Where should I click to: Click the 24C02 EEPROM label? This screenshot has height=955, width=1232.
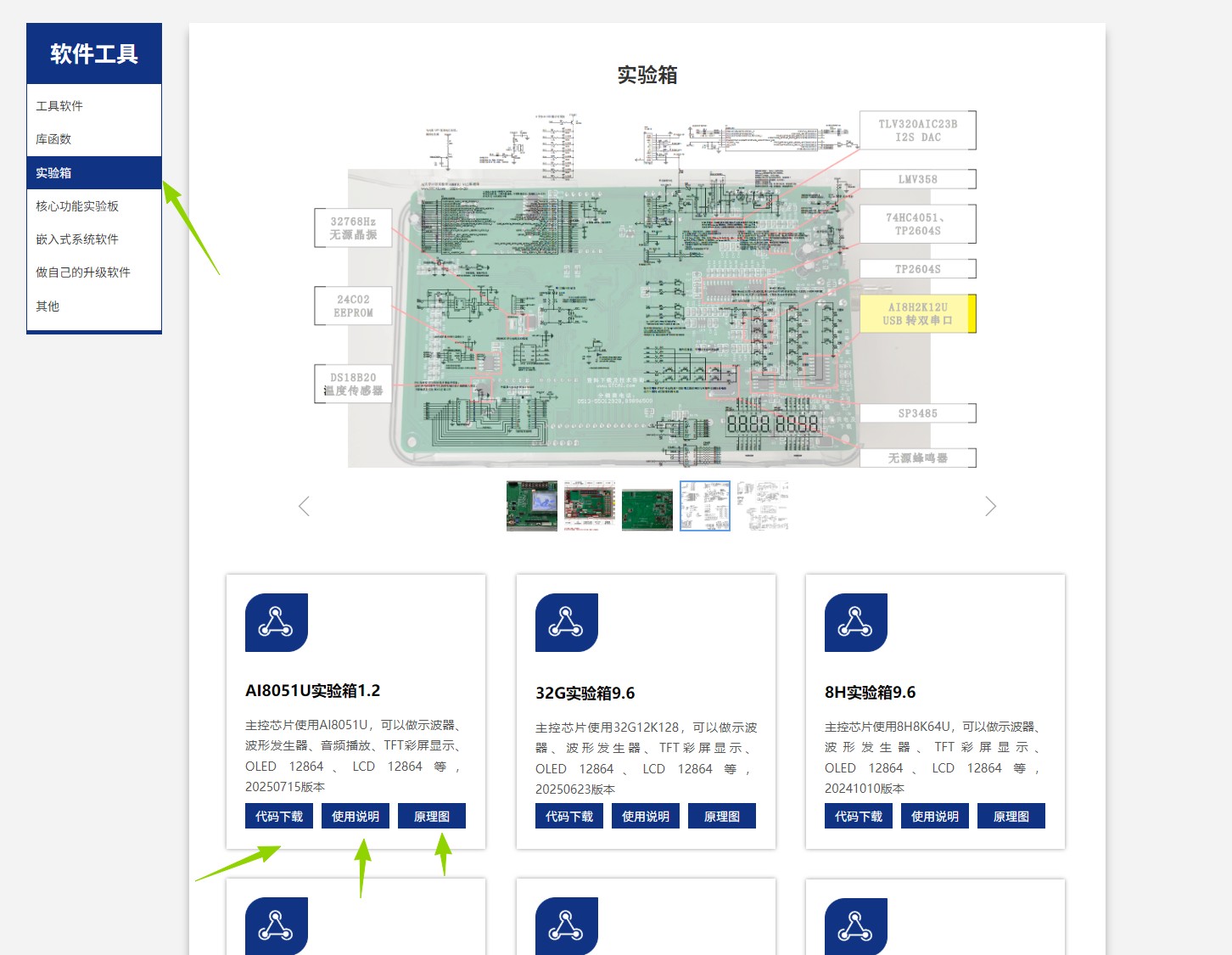pos(353,306)
